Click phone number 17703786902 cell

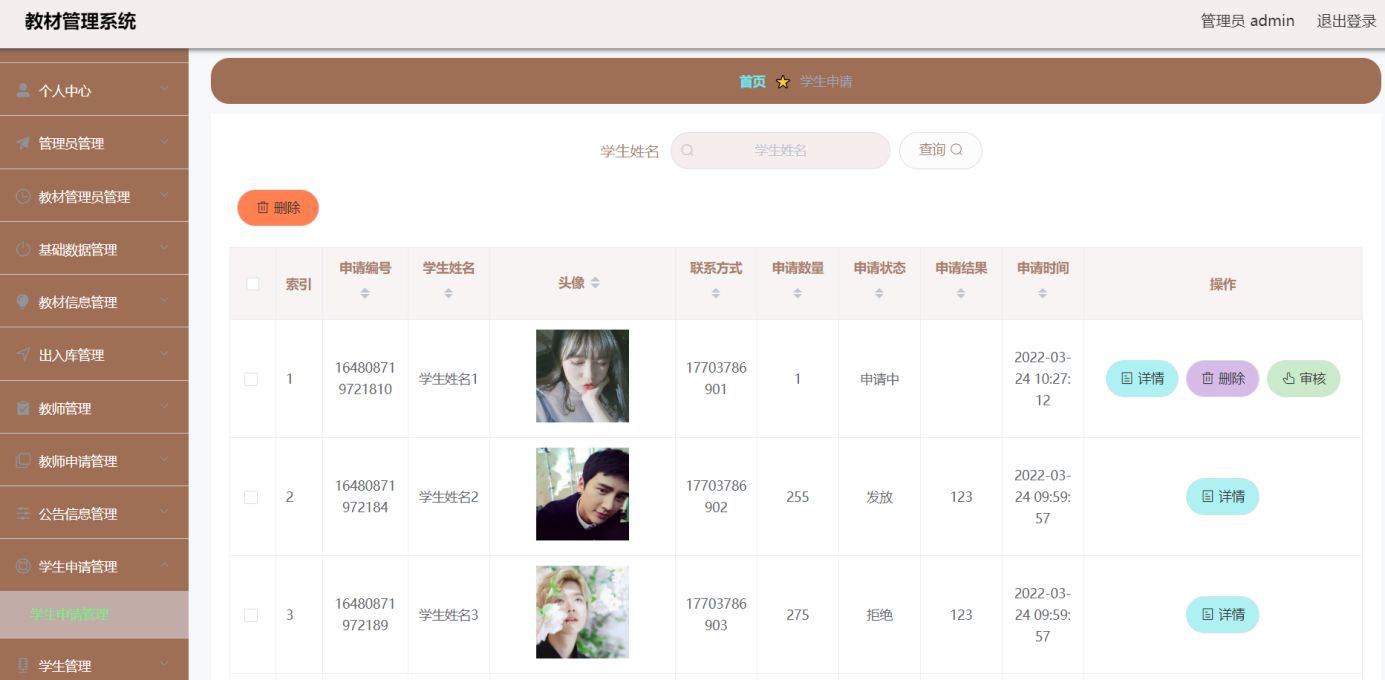(716, 497)
